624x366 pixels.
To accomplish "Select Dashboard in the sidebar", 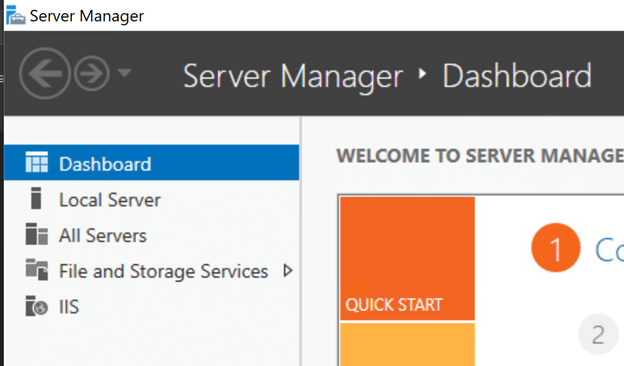I will [x=152, y=163].
